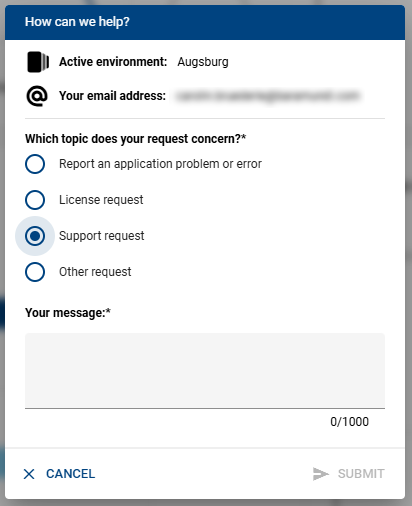
Task: Click the "Your message:" field label
Action: [68, 313]
